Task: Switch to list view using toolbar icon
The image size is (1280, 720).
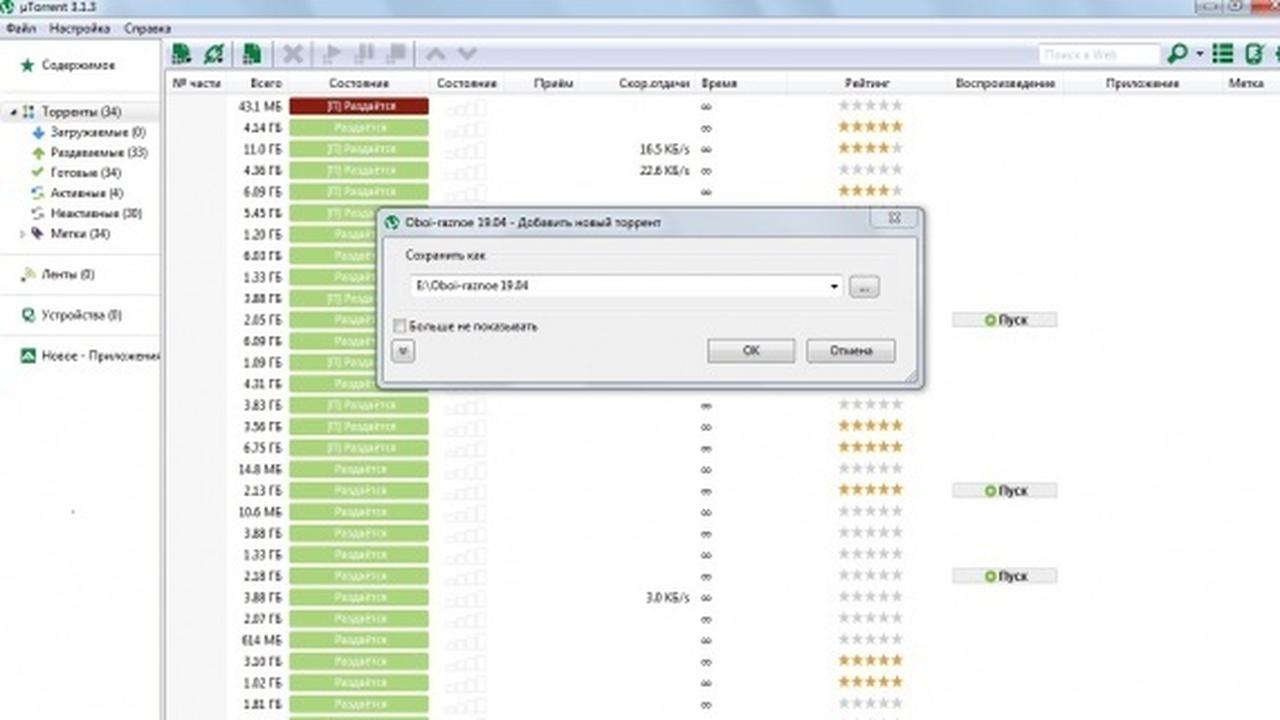Action: tap(1222, 54)
